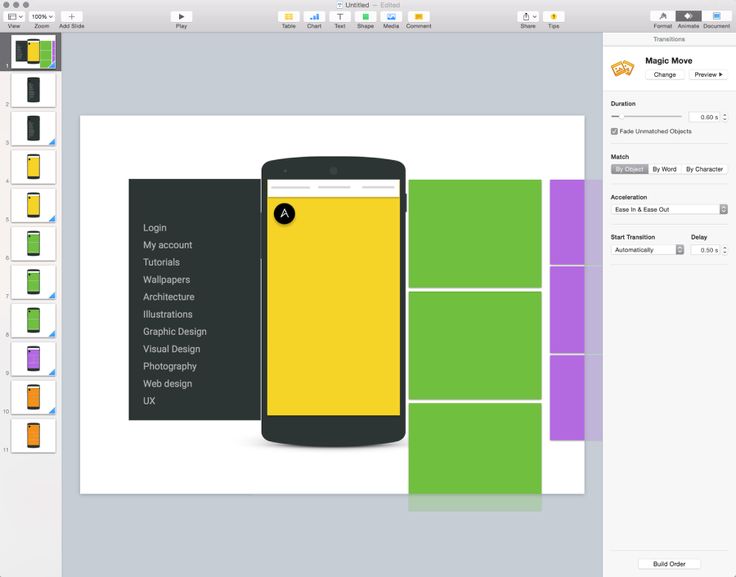
Task: Open the Document inspector
Action: pos(716,16)
